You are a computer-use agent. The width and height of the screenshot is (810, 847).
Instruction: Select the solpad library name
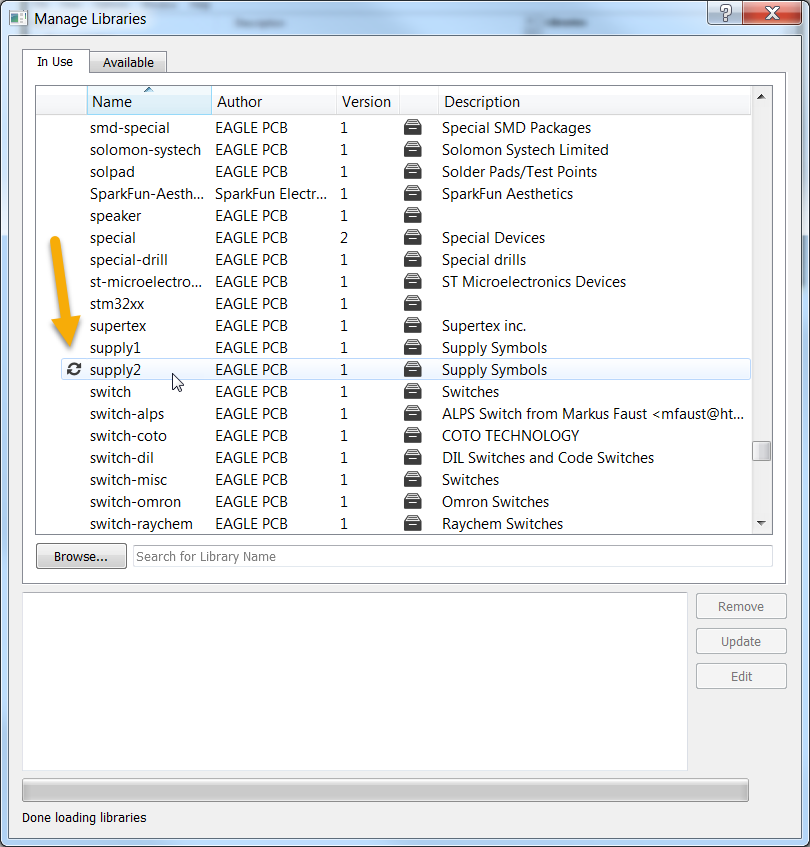coord(112,172)
